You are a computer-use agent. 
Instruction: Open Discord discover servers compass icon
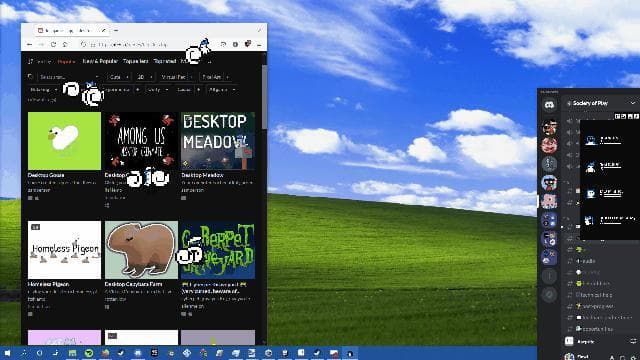[x=549, y=294]
